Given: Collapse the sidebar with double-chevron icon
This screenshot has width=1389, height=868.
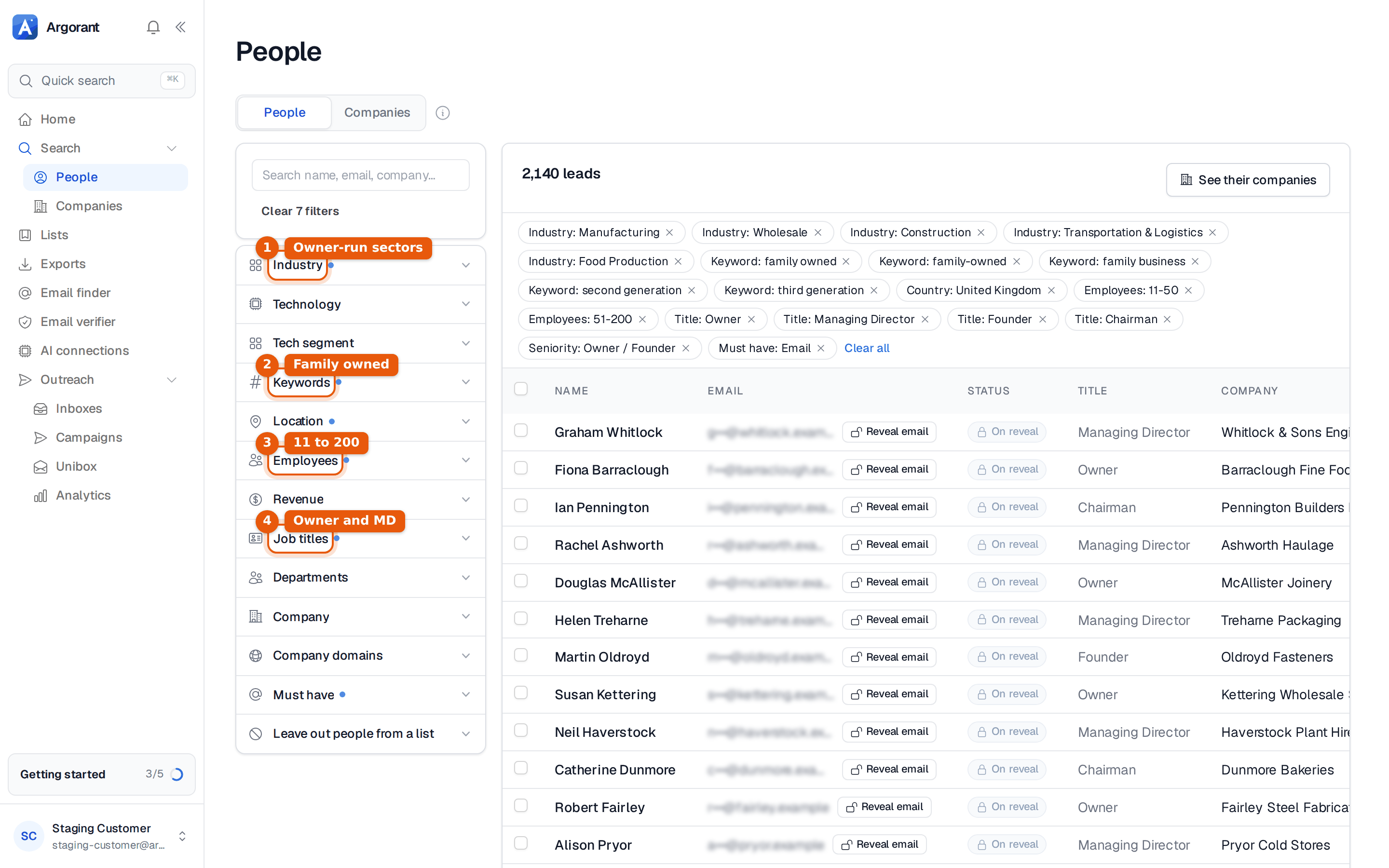Looking at the screenshot, I should 180,27.
